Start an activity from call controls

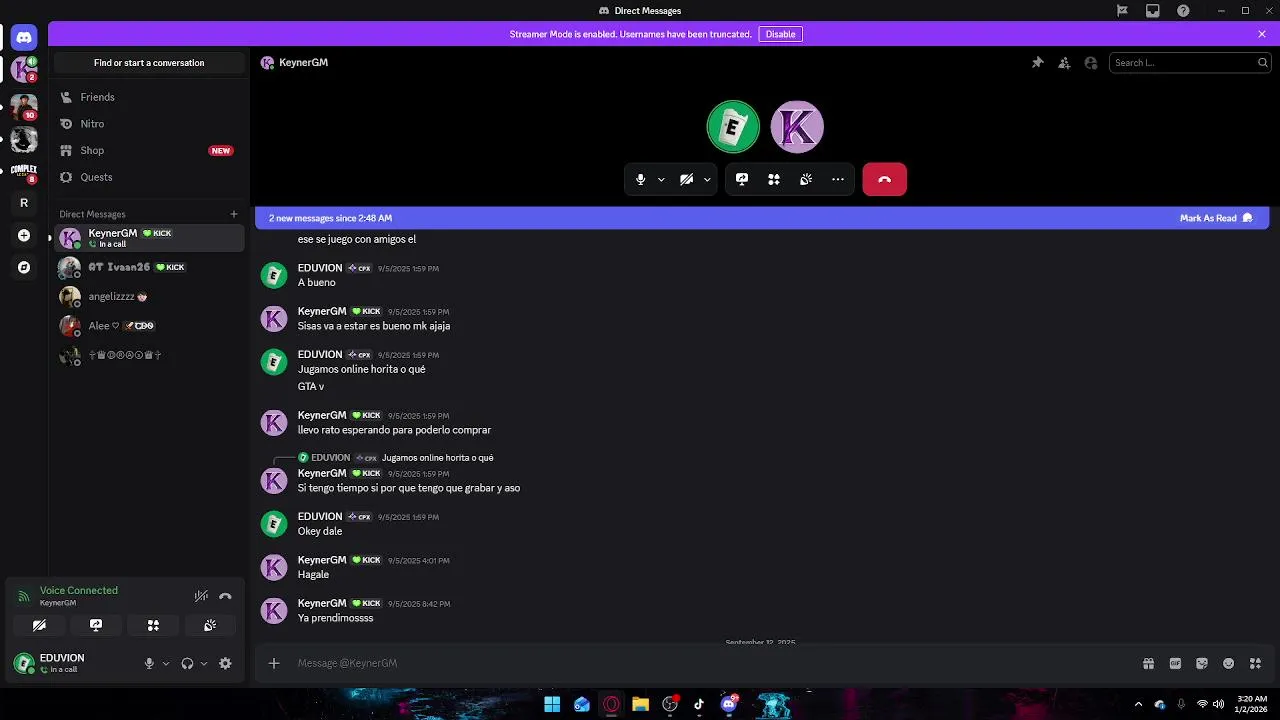pyautogui.click(x=774, y=179)
